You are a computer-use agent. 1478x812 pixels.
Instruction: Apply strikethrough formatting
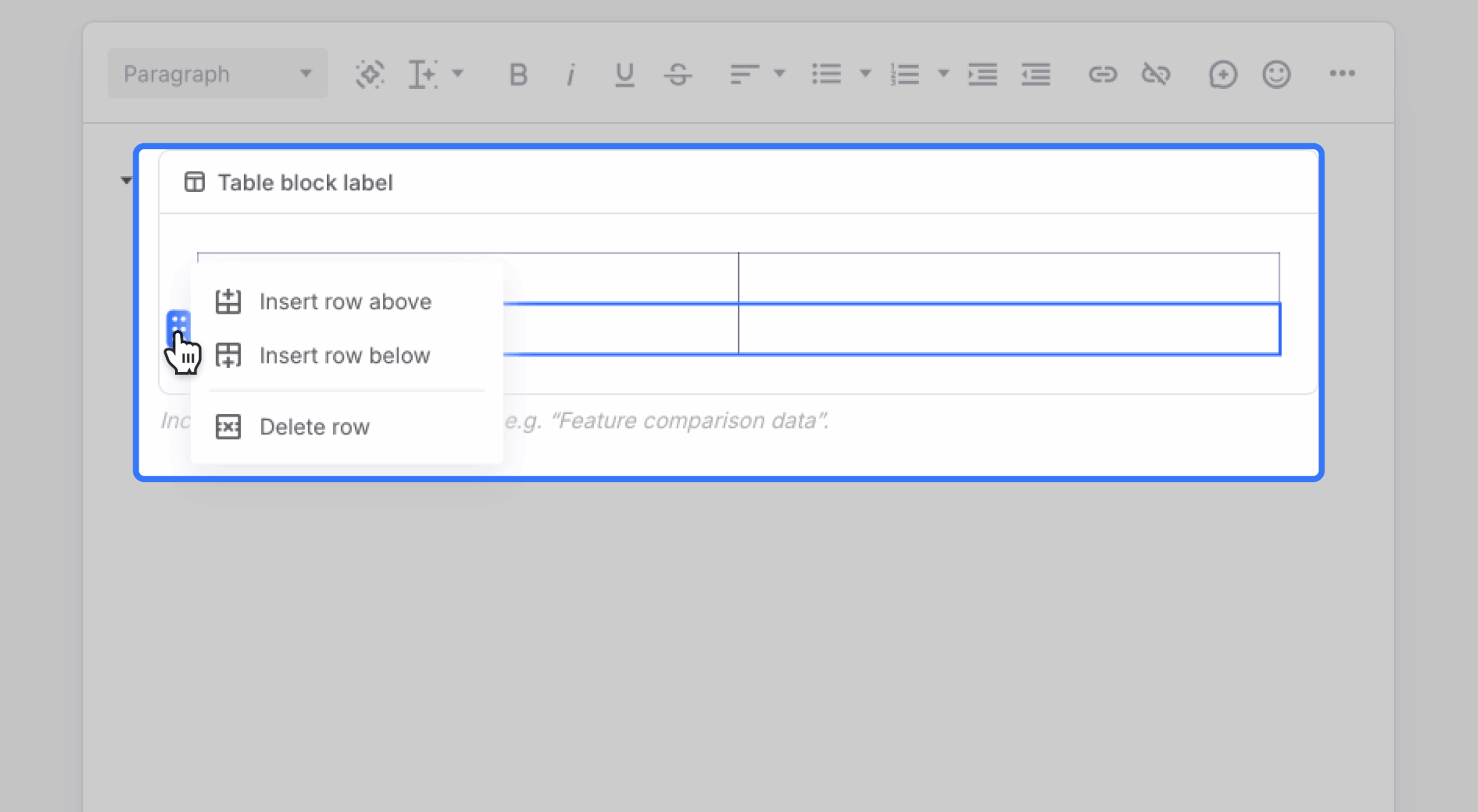678,74
